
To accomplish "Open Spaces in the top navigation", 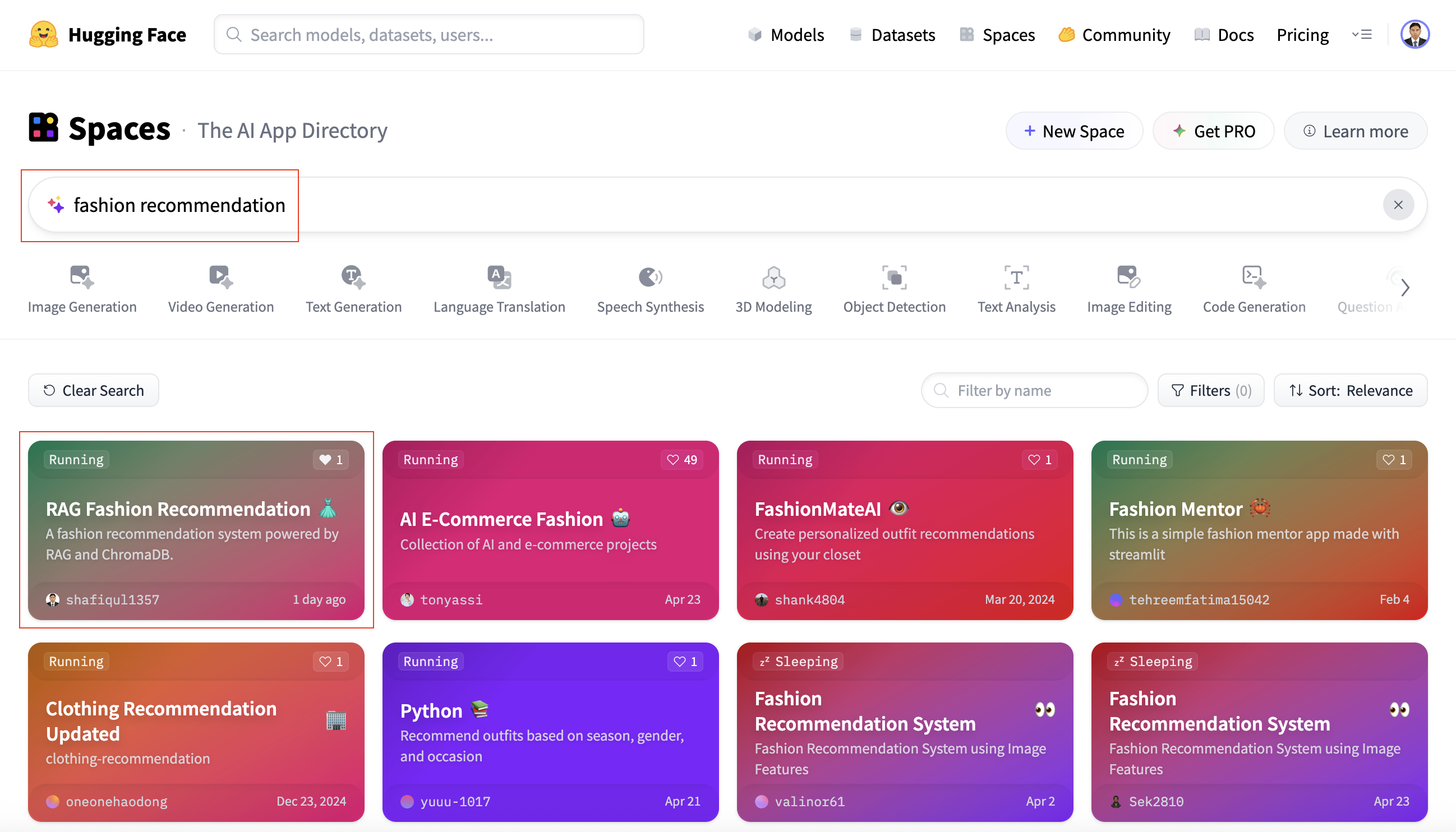I will click(x=997, y=35).
